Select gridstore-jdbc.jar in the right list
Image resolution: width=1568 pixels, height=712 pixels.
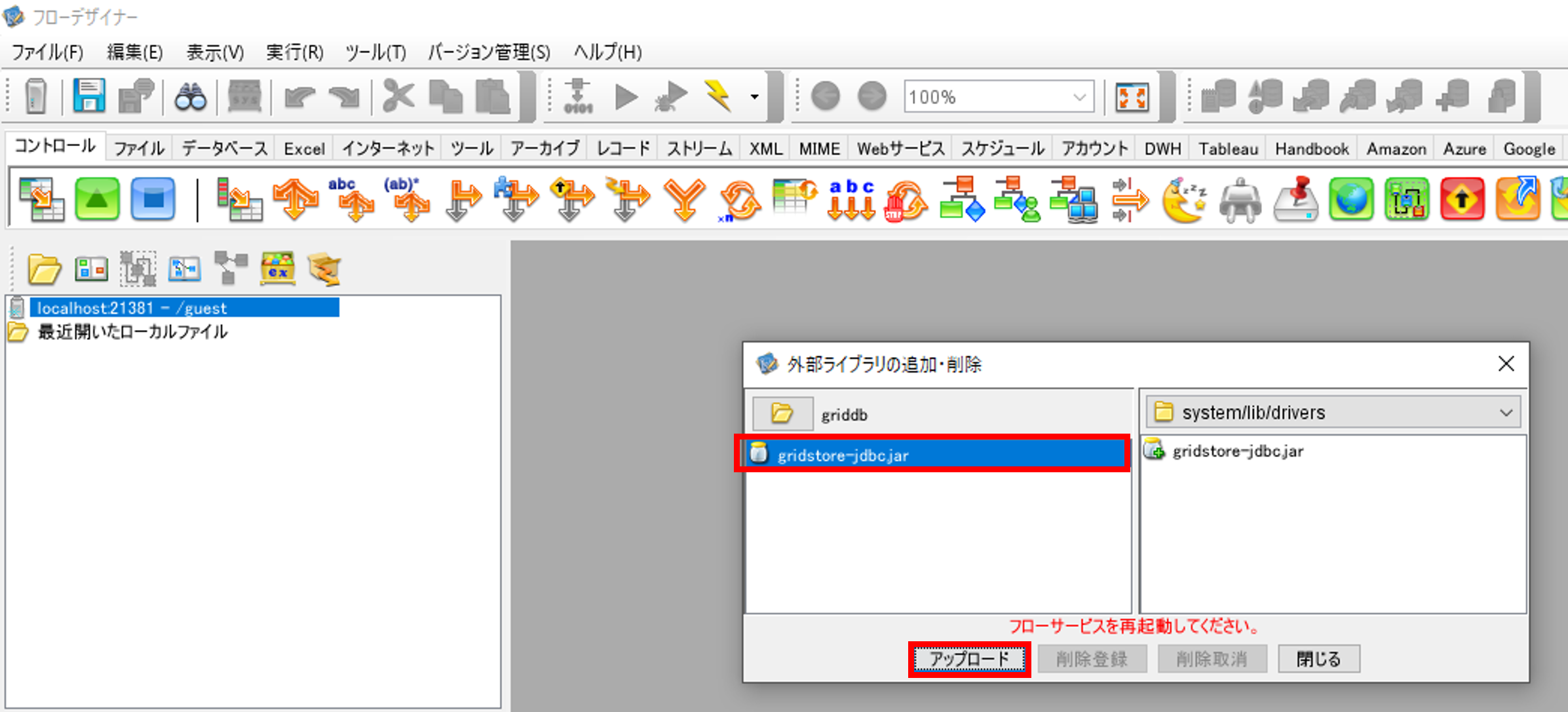(x=1237, y=451)
